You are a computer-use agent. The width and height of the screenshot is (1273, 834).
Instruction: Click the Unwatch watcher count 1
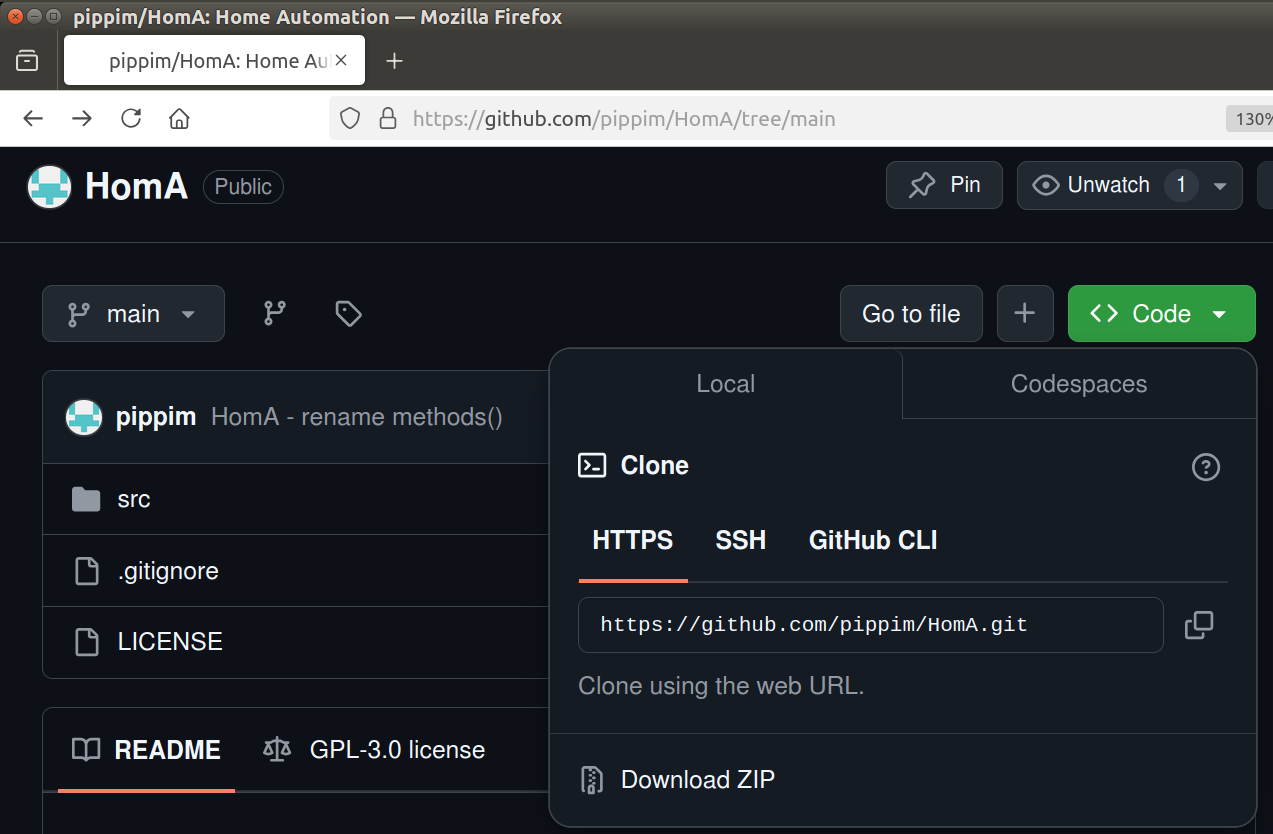1181,185
